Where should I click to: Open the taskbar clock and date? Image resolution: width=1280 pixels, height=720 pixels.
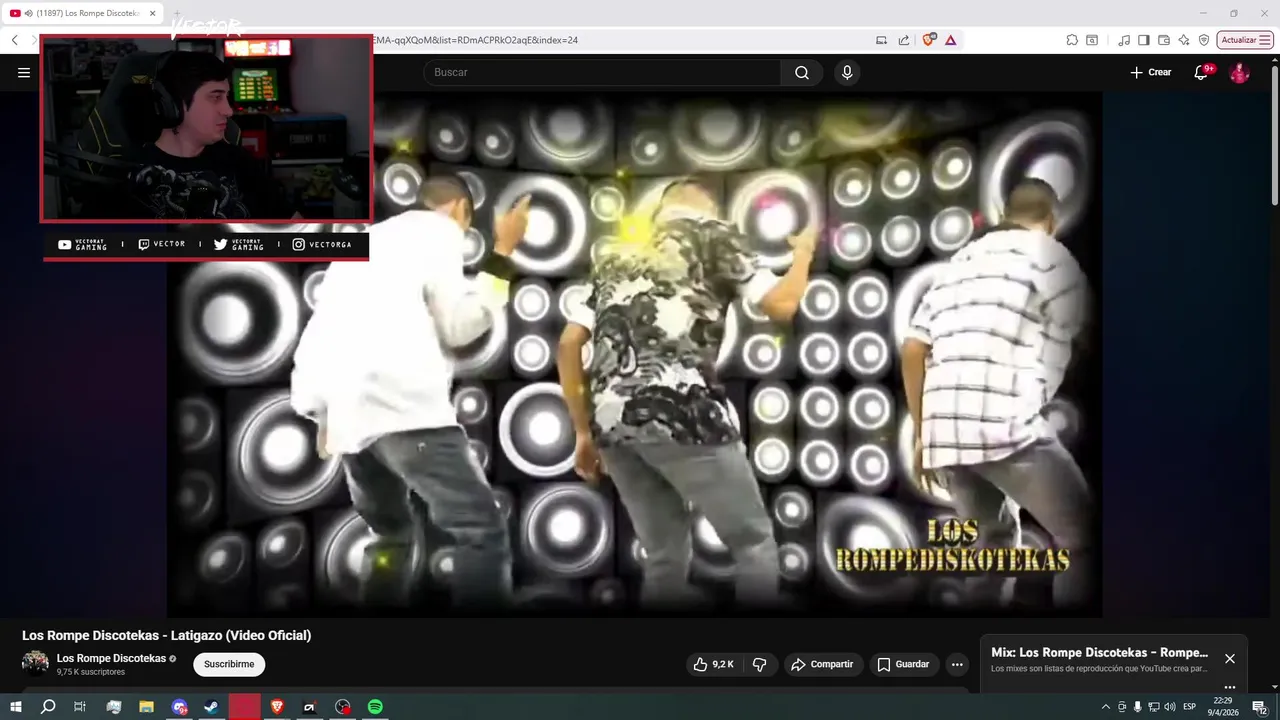(x=1222, y=707)
